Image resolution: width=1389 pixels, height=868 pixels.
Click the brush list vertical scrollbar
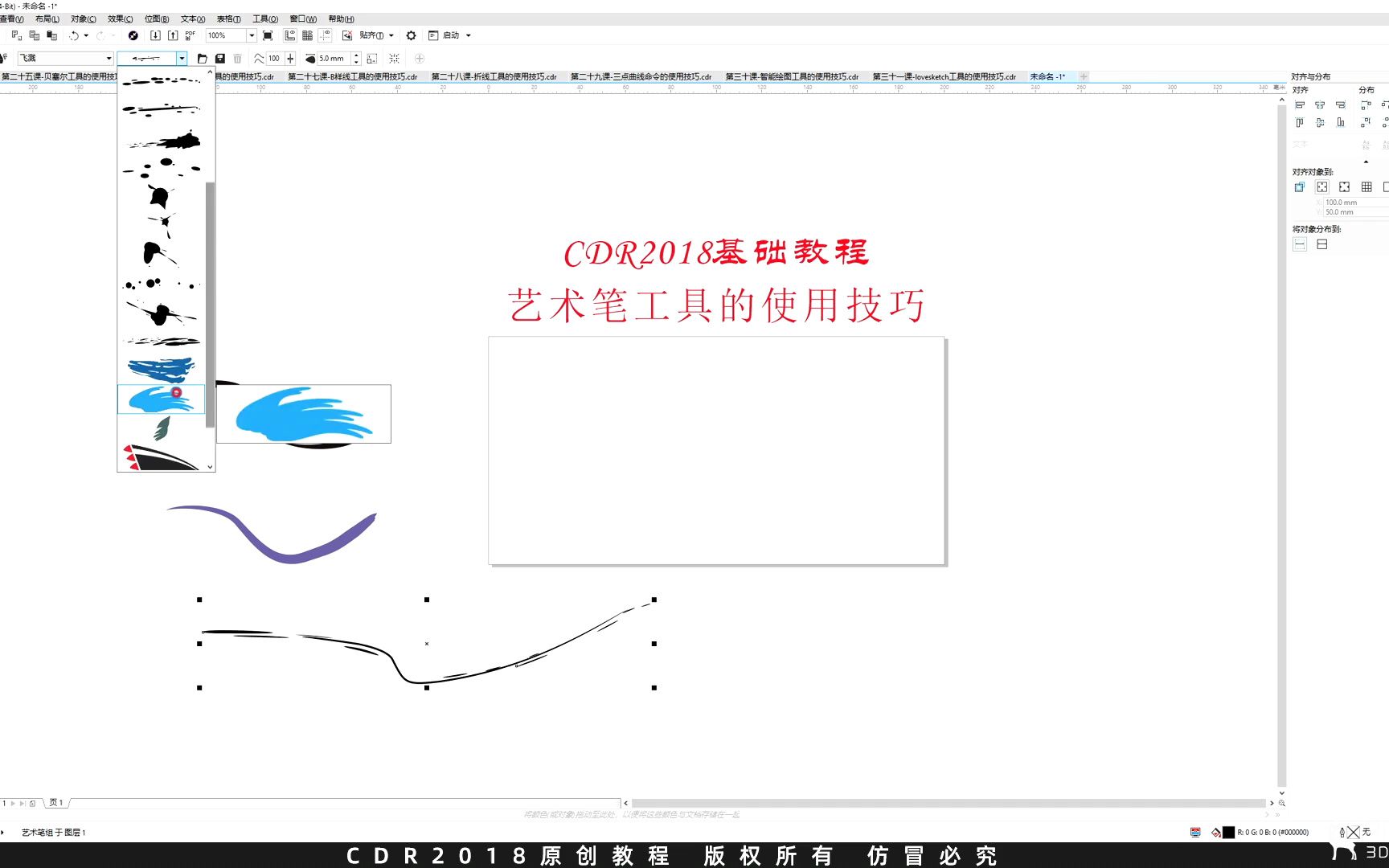point(210,305)
